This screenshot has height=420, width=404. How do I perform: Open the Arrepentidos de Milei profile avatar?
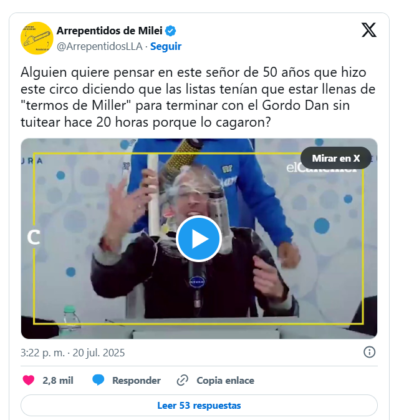point(37,38)
